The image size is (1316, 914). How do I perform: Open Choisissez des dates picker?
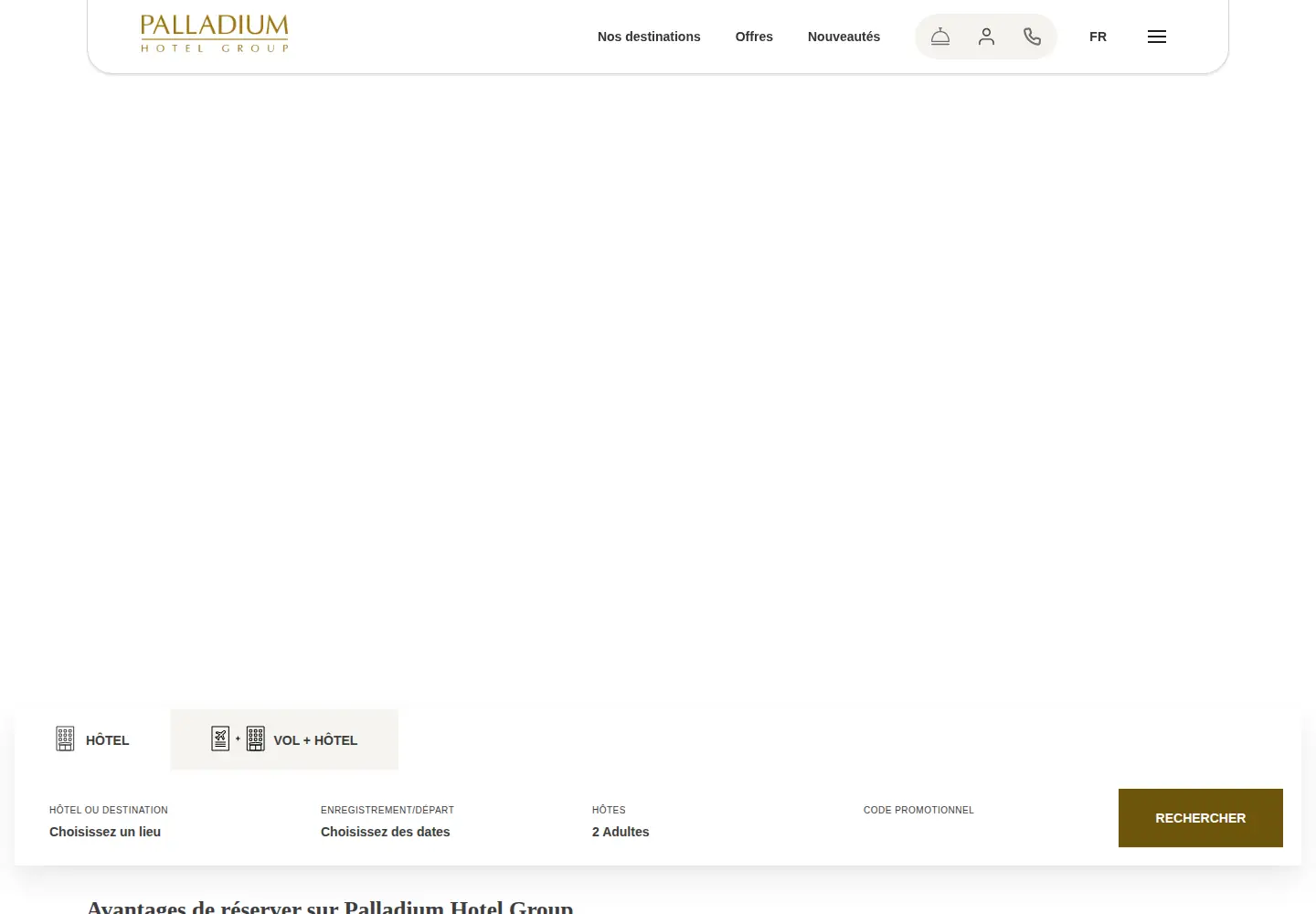pos(385,832)
